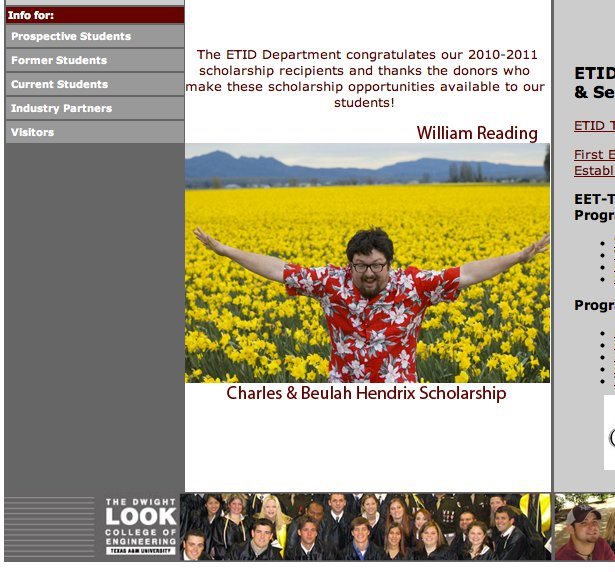The image size is (615, 572).
Task: Open the graduates group photo banner
Action: click(x=366, y=526)
